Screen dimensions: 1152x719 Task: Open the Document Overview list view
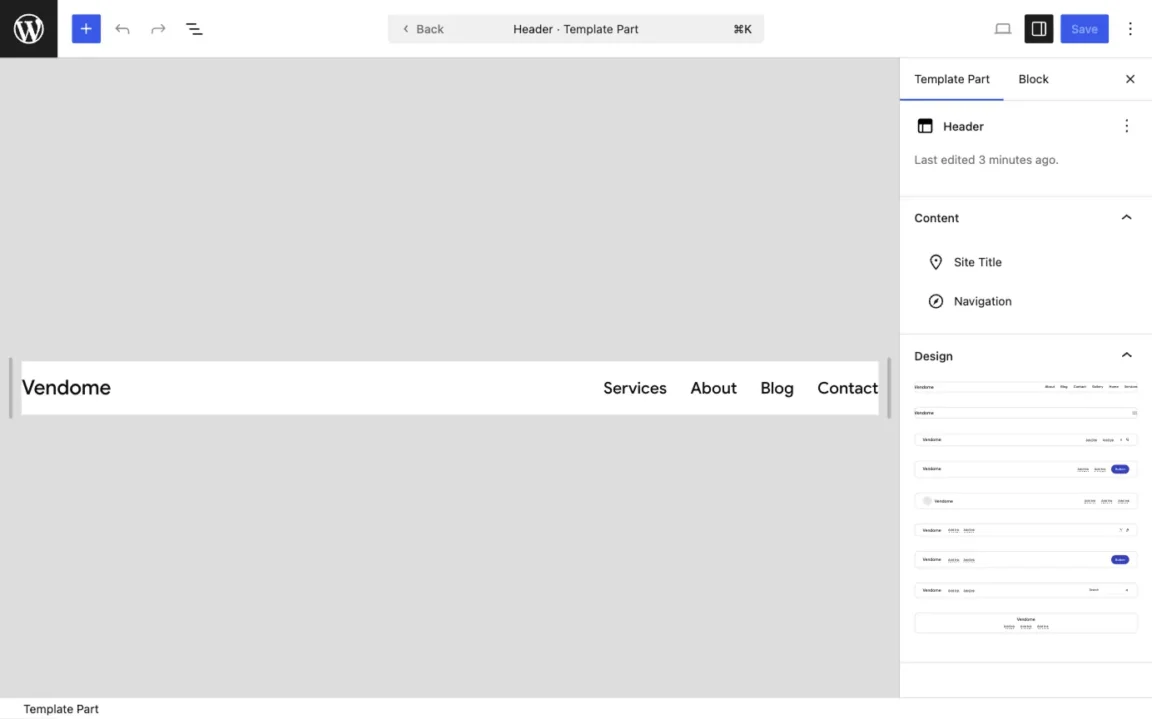194,28
